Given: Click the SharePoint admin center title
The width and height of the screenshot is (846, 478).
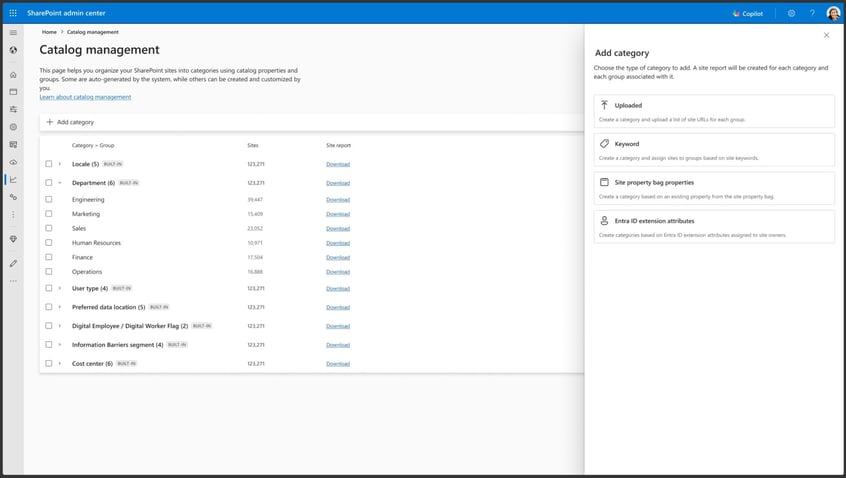Looking at the screenshot, I should (66, 13).
